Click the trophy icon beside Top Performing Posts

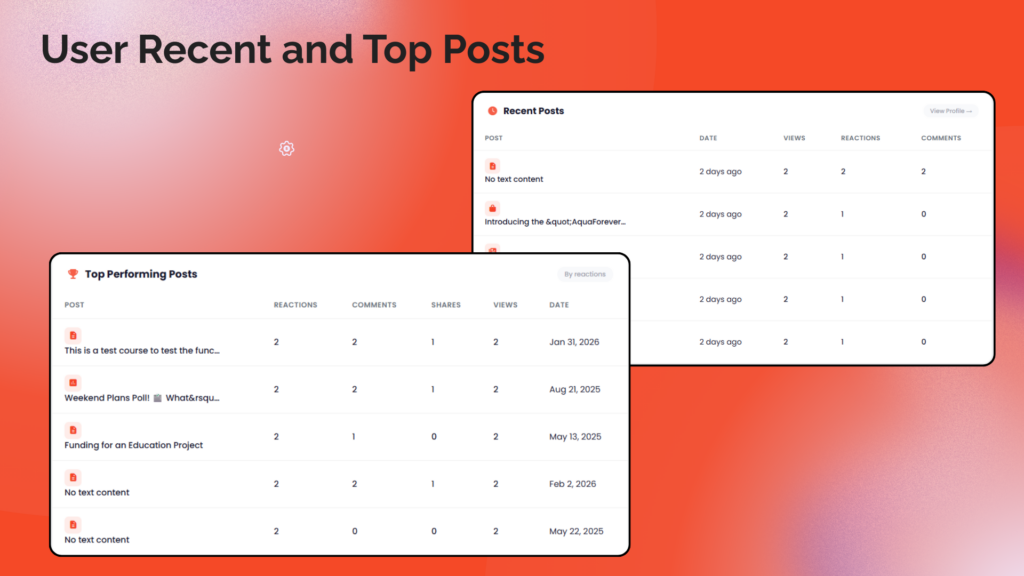72,274
